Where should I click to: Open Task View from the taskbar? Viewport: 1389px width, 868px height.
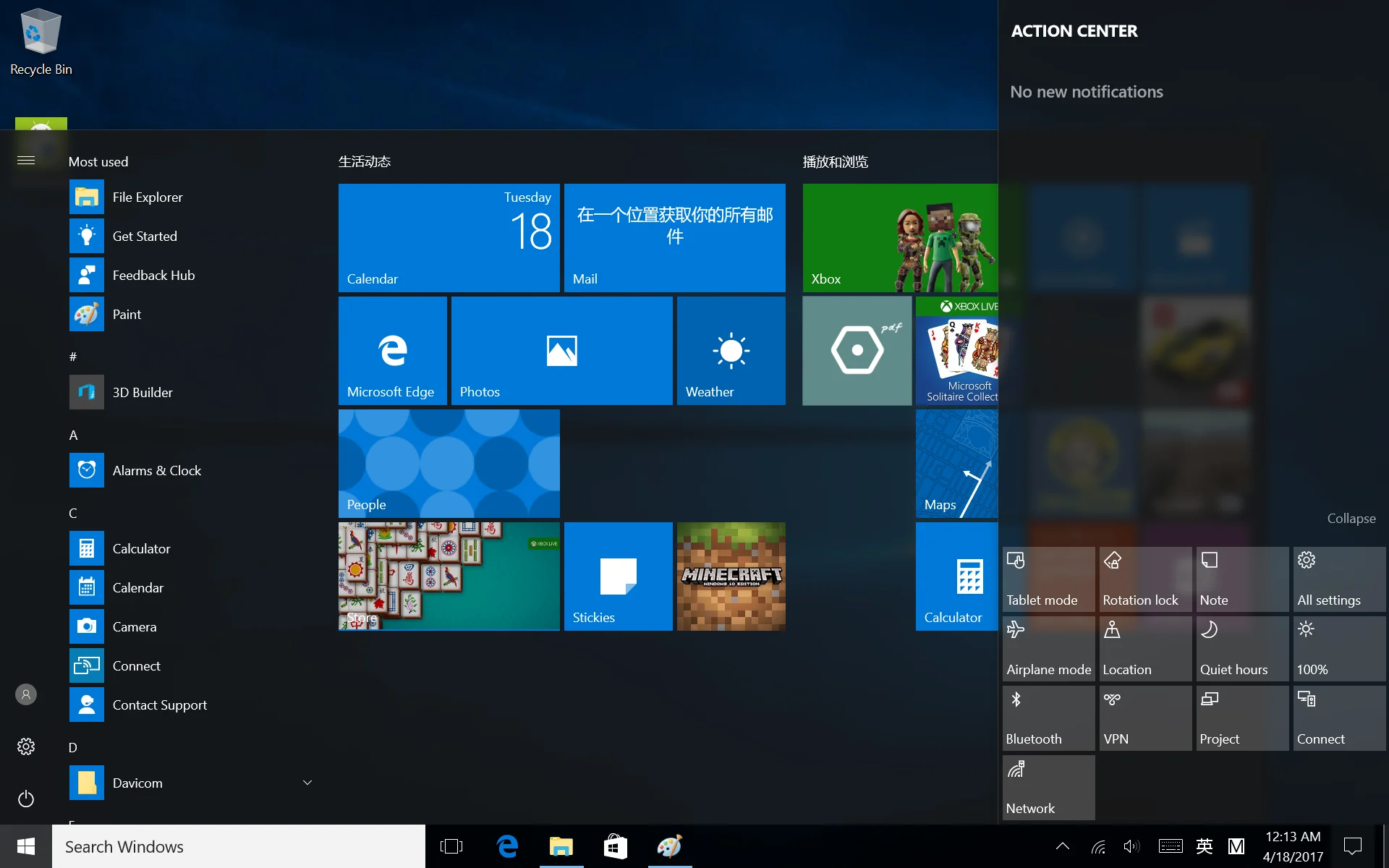pos(451,846)
